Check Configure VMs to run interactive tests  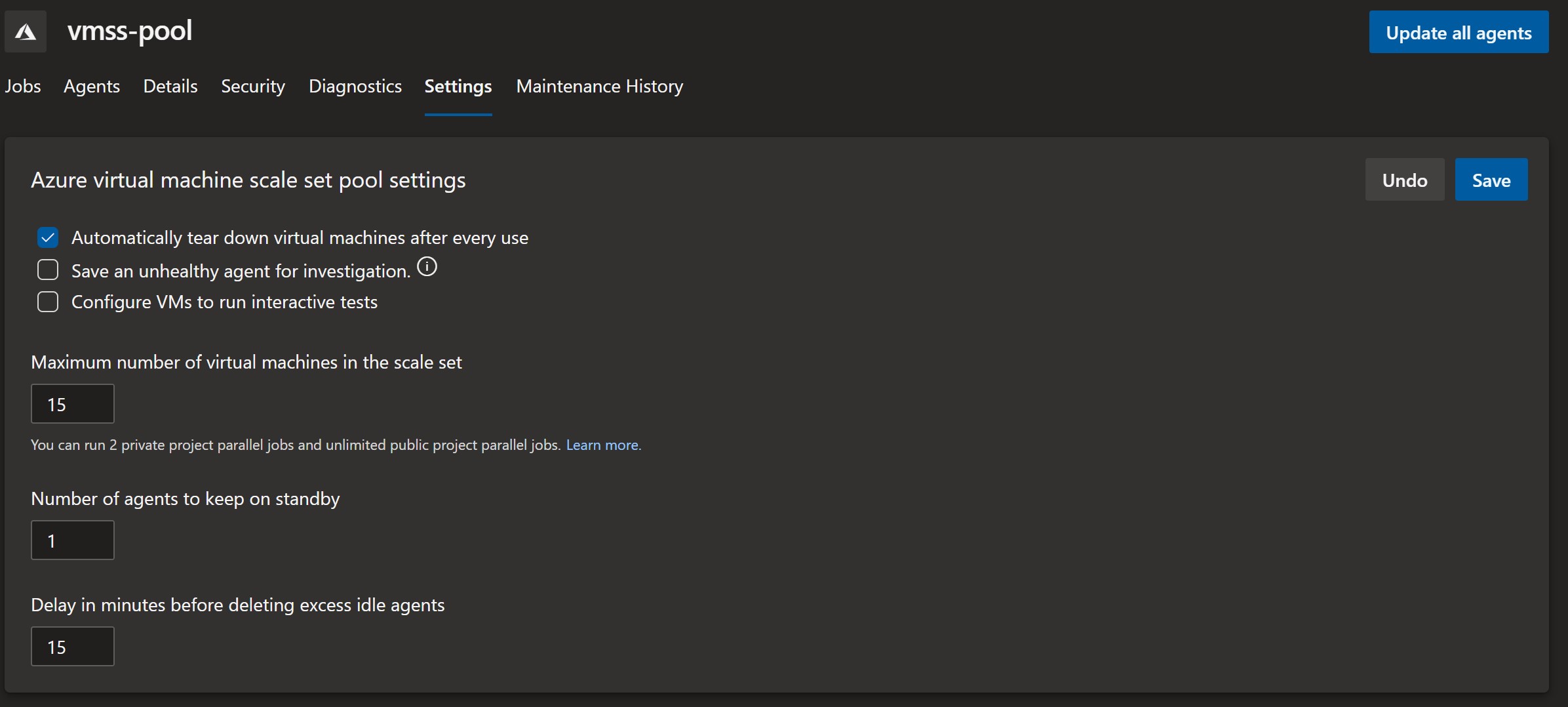[48, 302]
